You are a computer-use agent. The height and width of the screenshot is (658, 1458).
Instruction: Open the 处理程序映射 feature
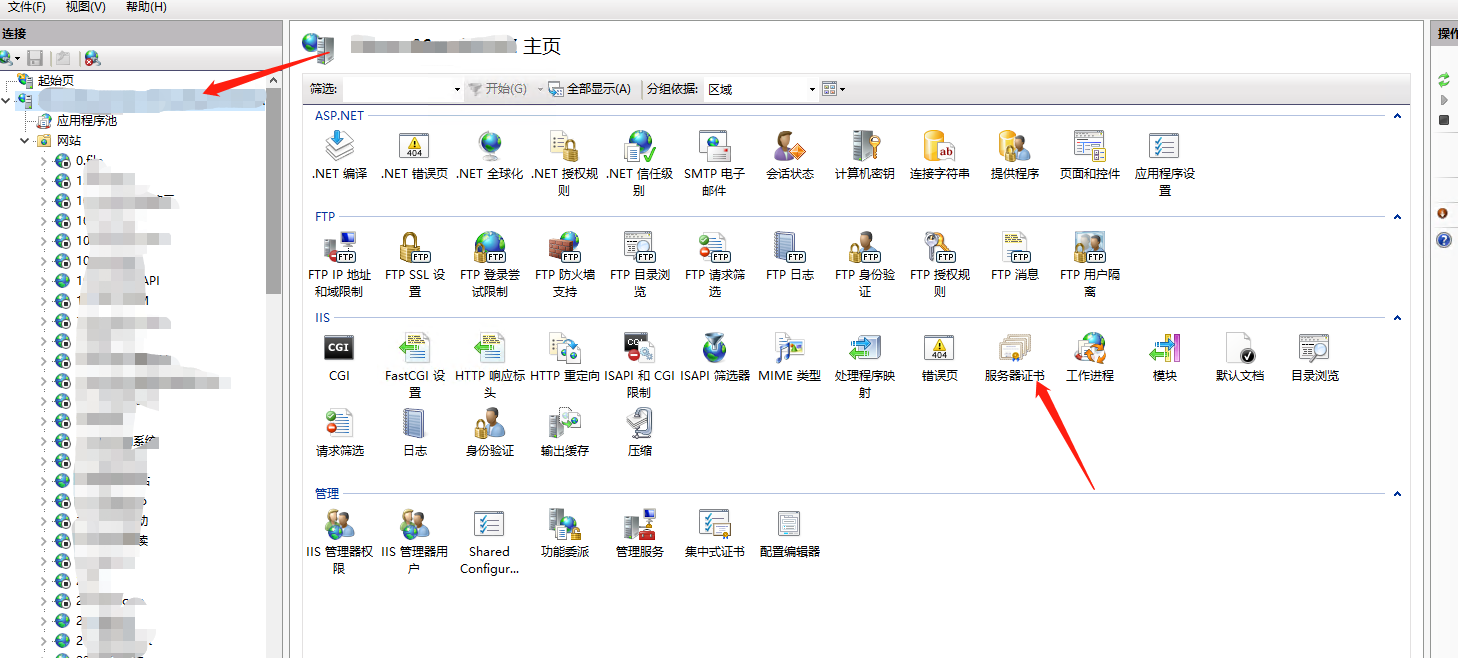(865, 366)
